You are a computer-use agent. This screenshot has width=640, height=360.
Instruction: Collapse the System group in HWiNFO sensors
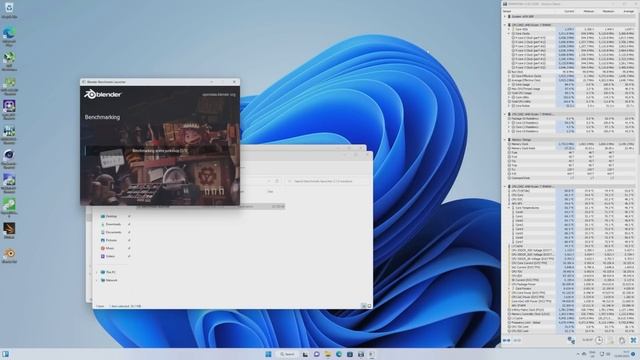(x=505, y=17)
